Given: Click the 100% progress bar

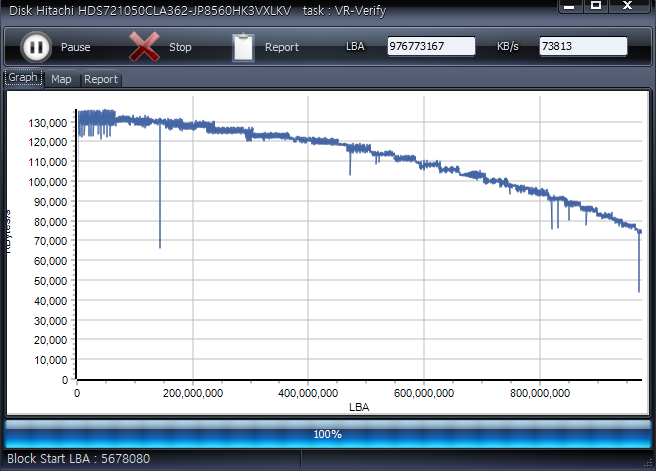Looking at the screenshot, I should [x=328, y=434].
